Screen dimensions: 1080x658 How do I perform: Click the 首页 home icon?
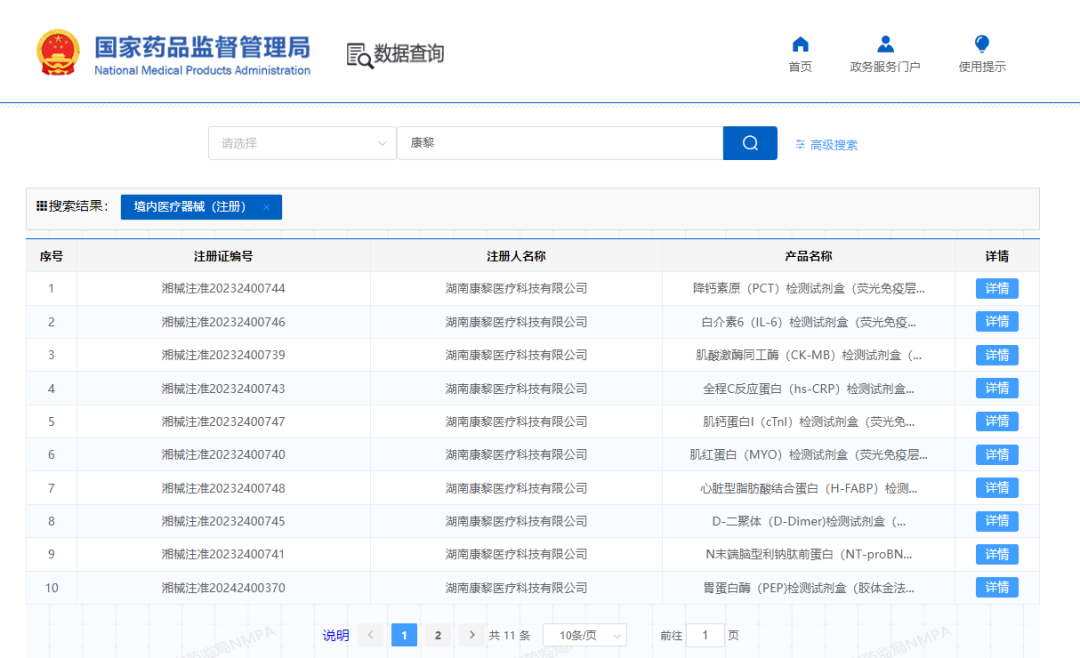pos(799,44)
